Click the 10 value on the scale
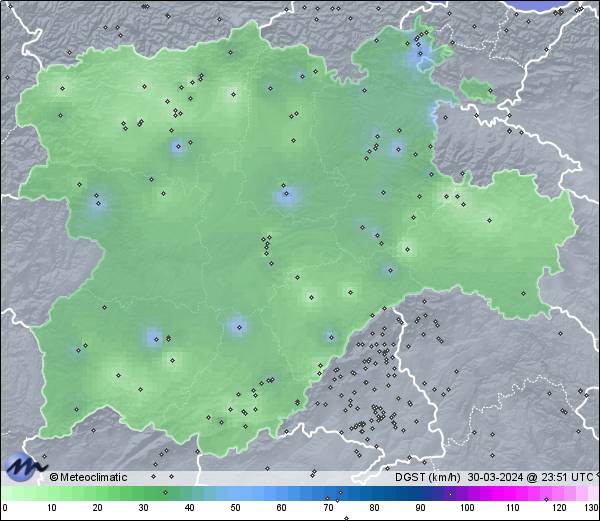 tap(52, 508)
